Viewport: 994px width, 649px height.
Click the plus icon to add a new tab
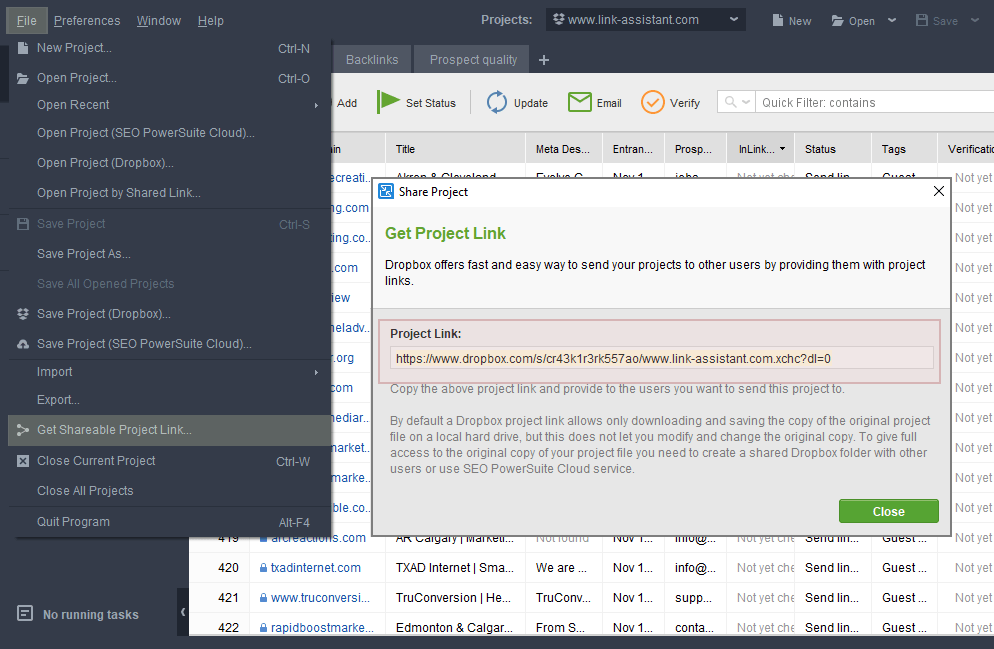pos(543,60)
